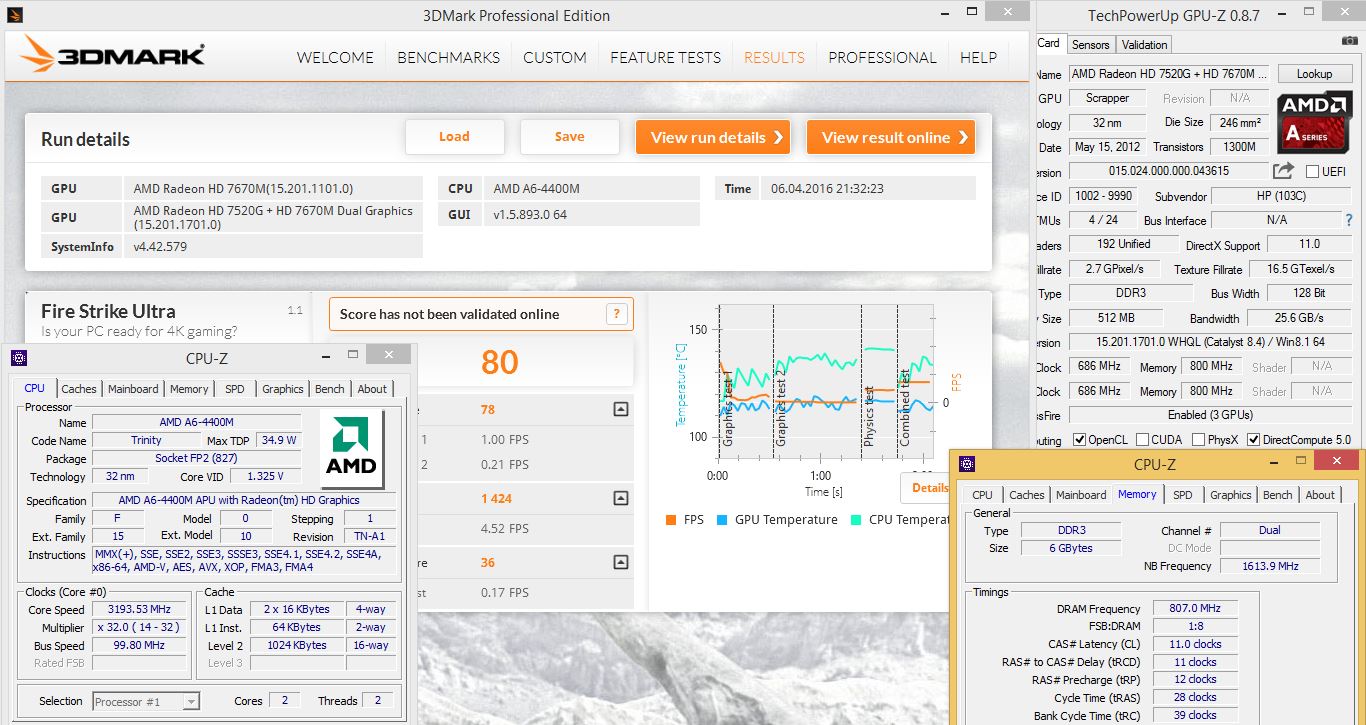Viewport: 1366px width, 725px height.
Task: Click the Save button in Run details
Action: tap(570, 137)
